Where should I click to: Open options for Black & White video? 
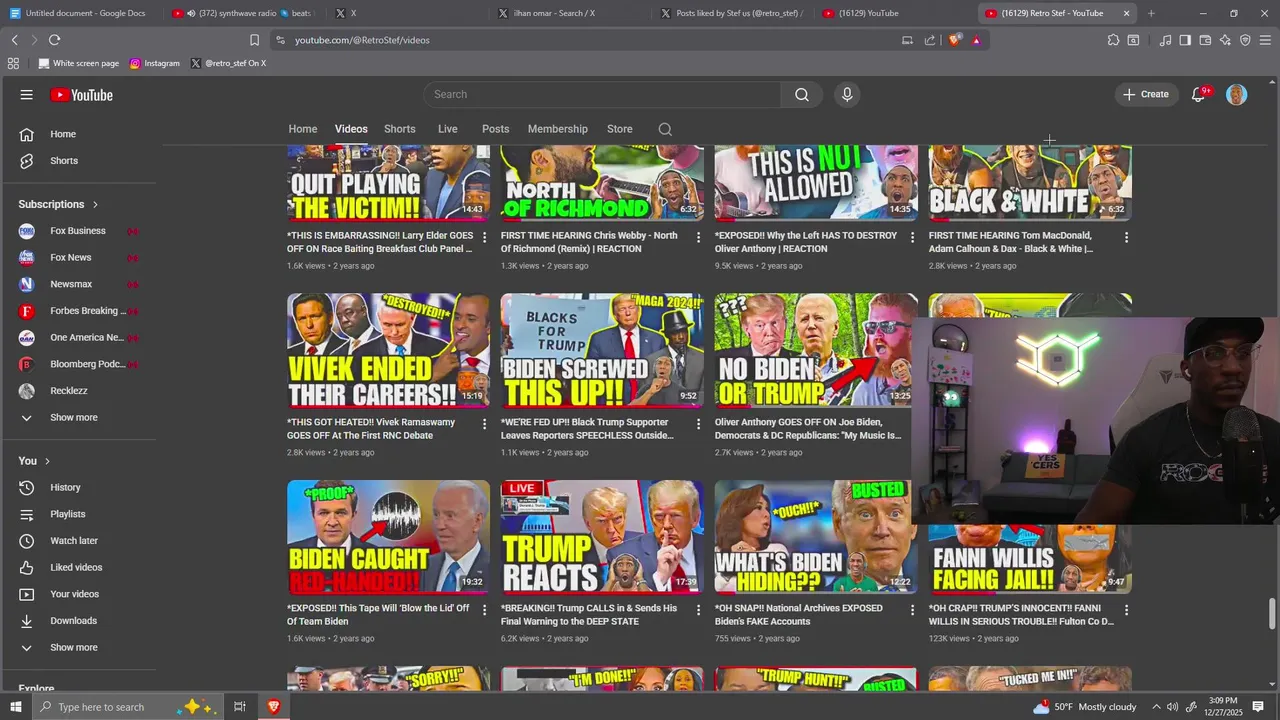[x=1126, y=238]
